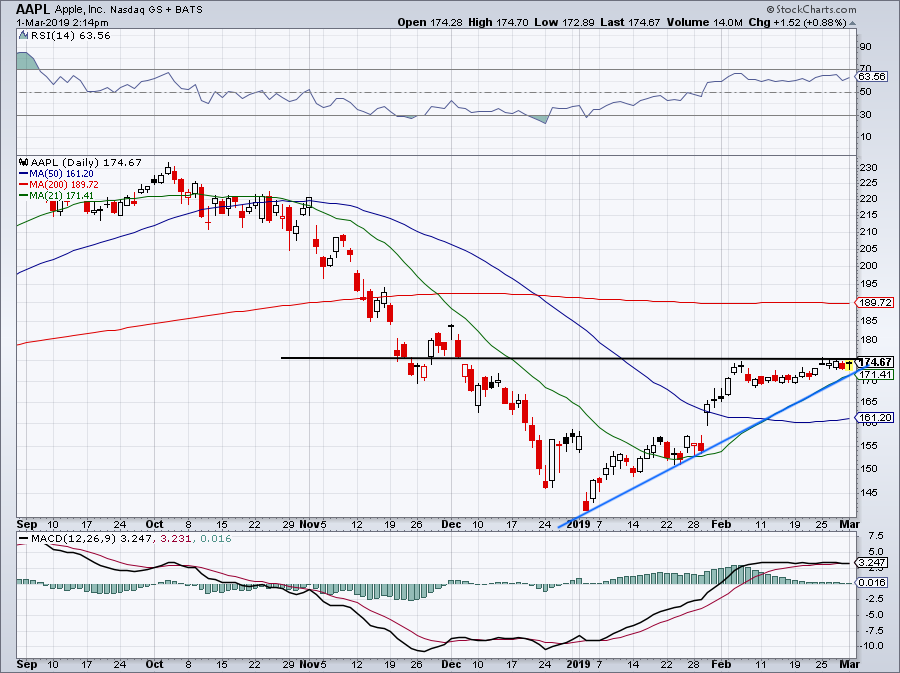Image resolution: width=900 pixels, height=673 pixels.
Task: Click the 63.56 RSI value tag
Action: click(872, 76)
